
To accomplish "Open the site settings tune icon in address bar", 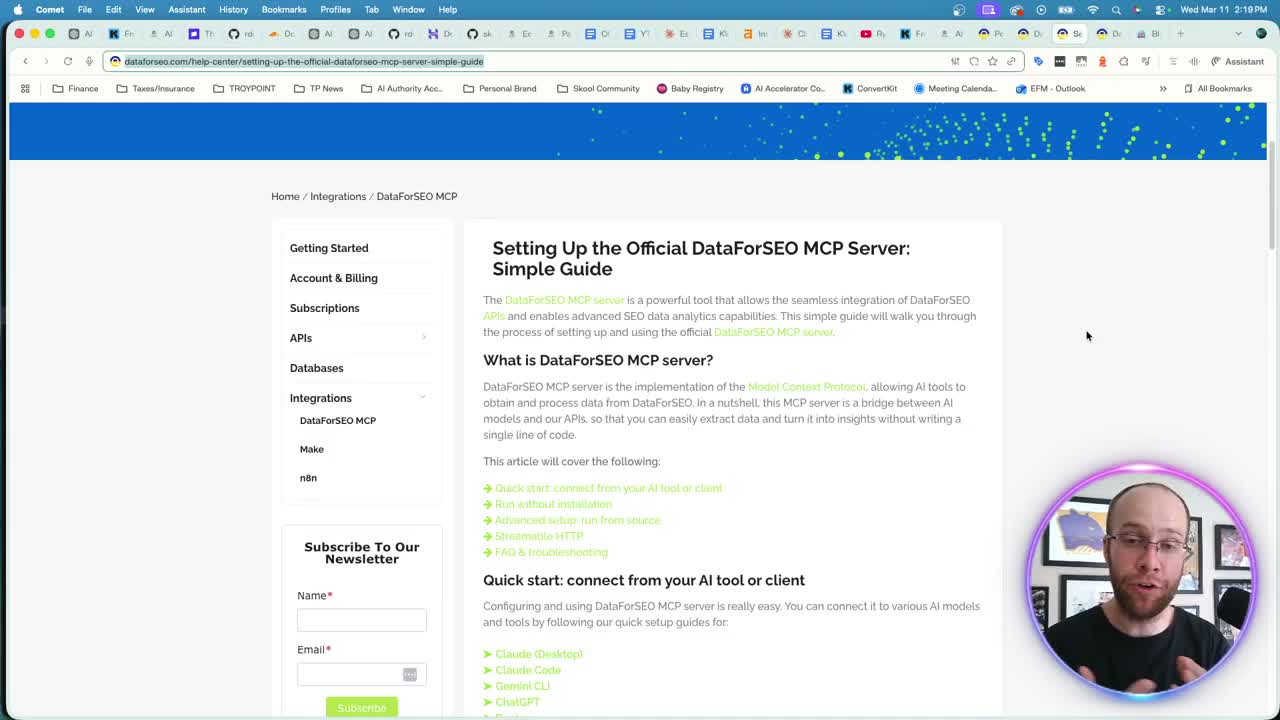I will [955, 61].
